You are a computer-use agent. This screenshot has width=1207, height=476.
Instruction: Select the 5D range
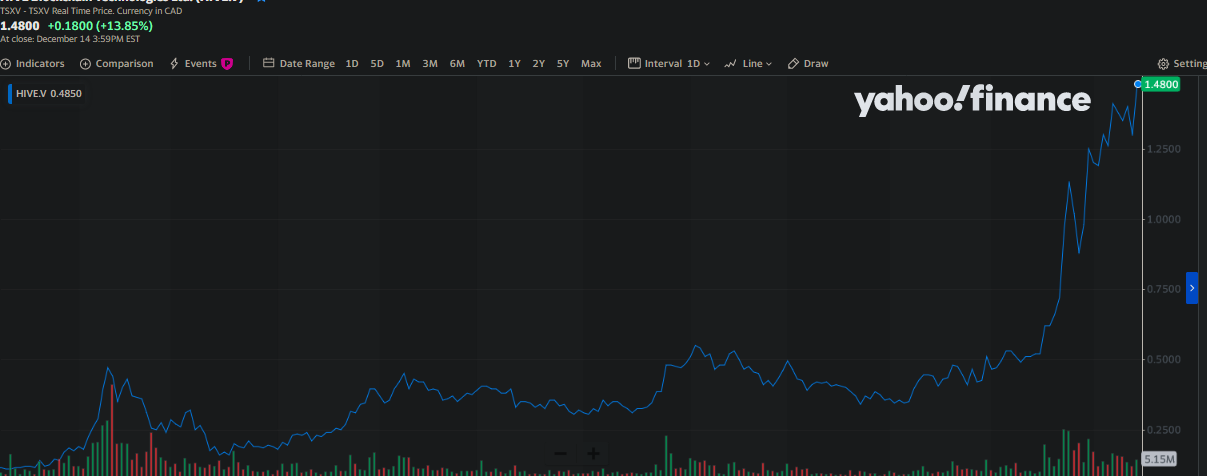377,63
